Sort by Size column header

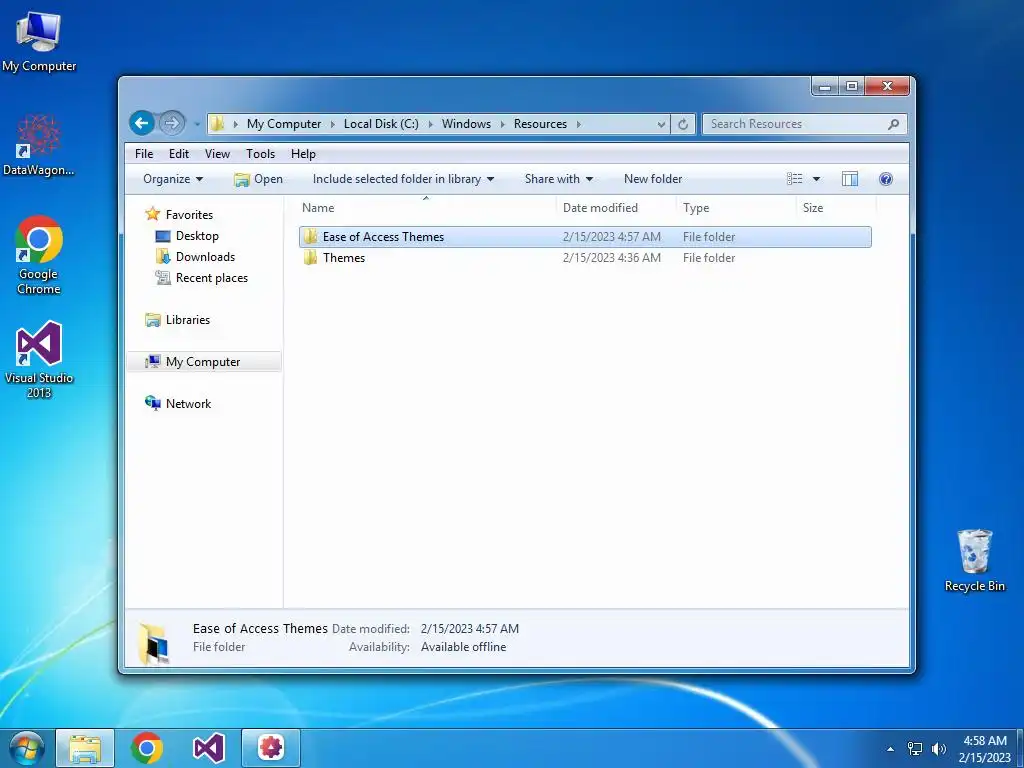pos(812,208)
